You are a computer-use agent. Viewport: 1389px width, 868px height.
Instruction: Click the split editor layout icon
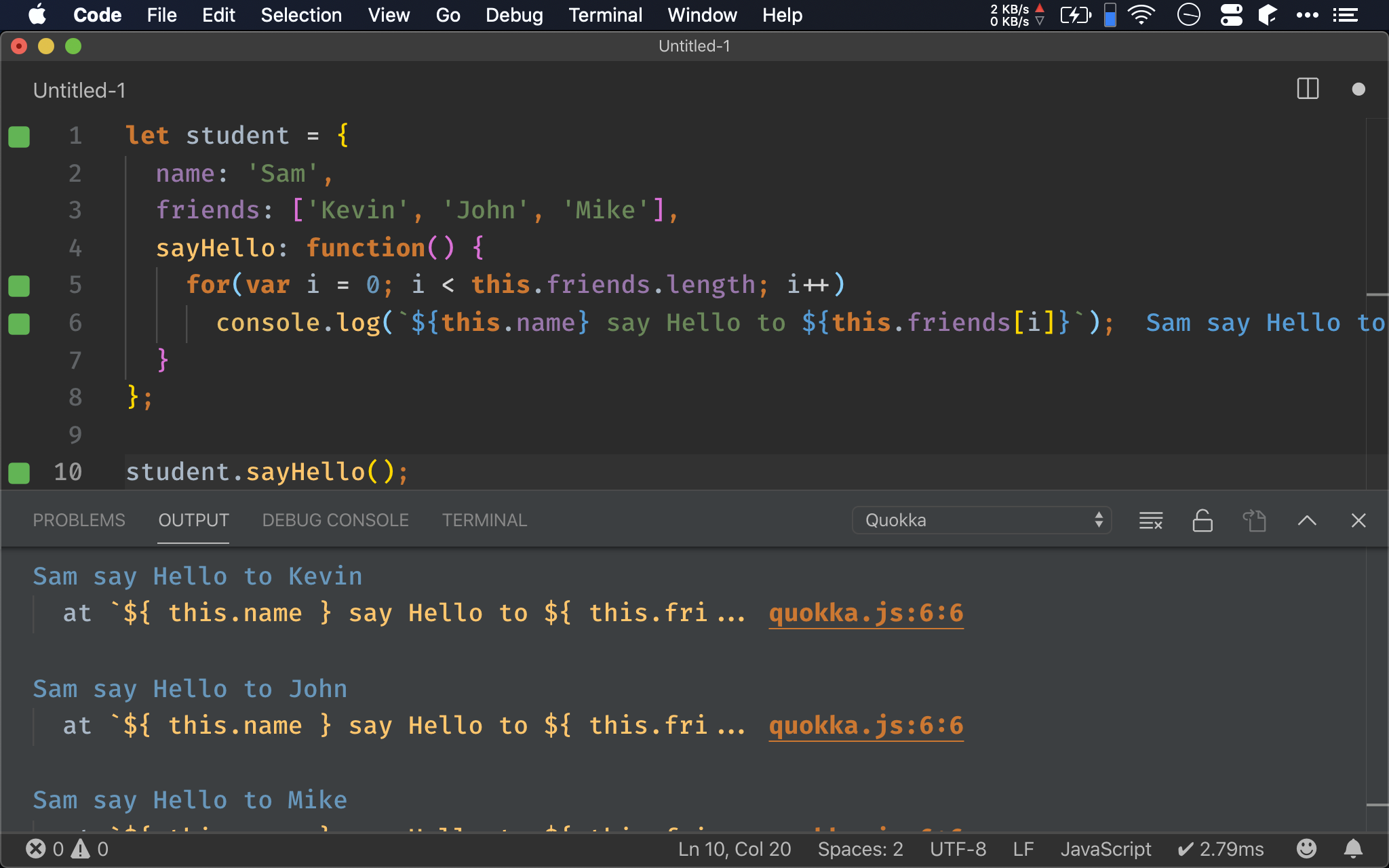[1308, 88]
